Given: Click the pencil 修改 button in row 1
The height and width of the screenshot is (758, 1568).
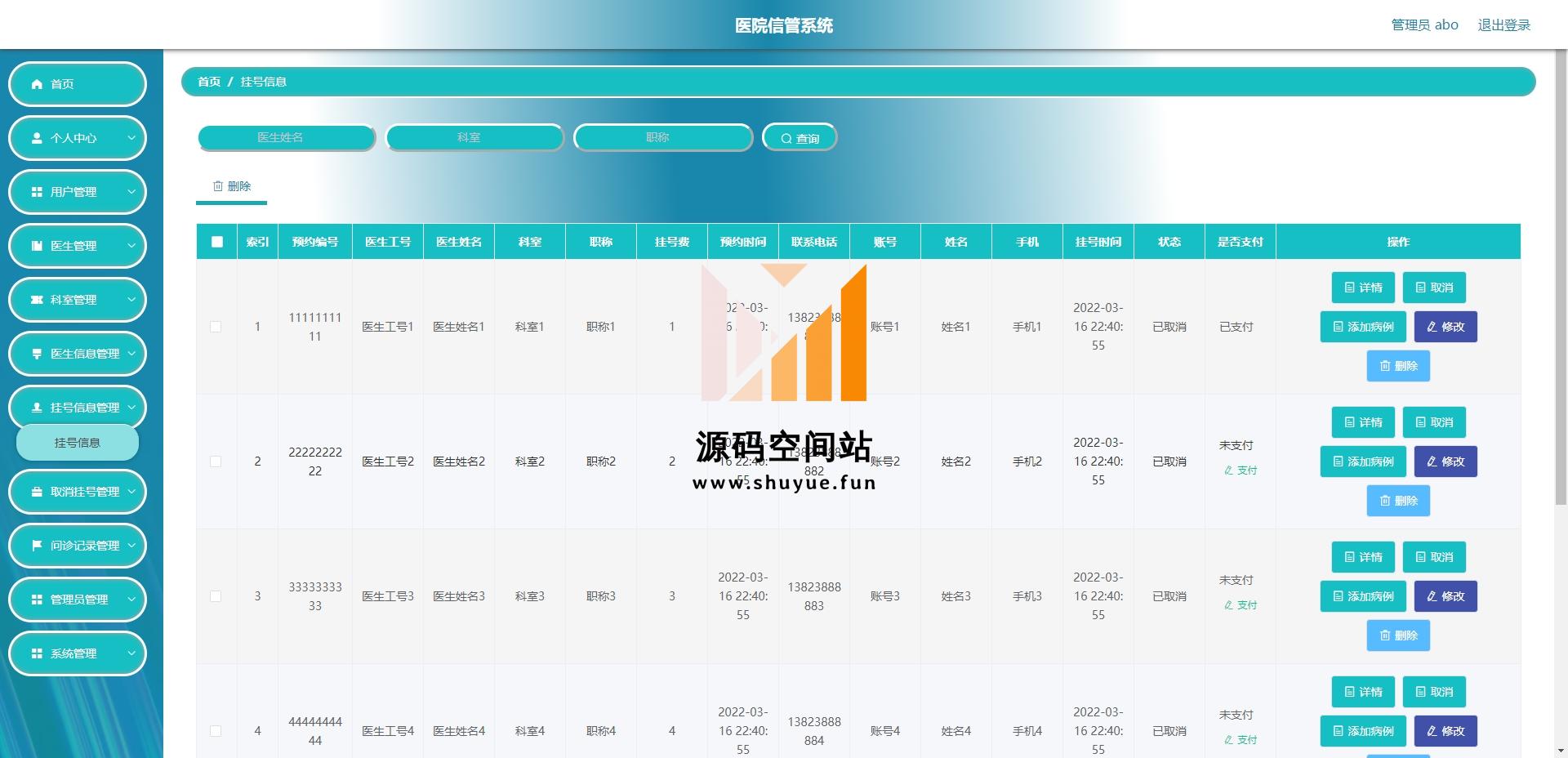Looking at the screenshot, I should coord(1445,327).
